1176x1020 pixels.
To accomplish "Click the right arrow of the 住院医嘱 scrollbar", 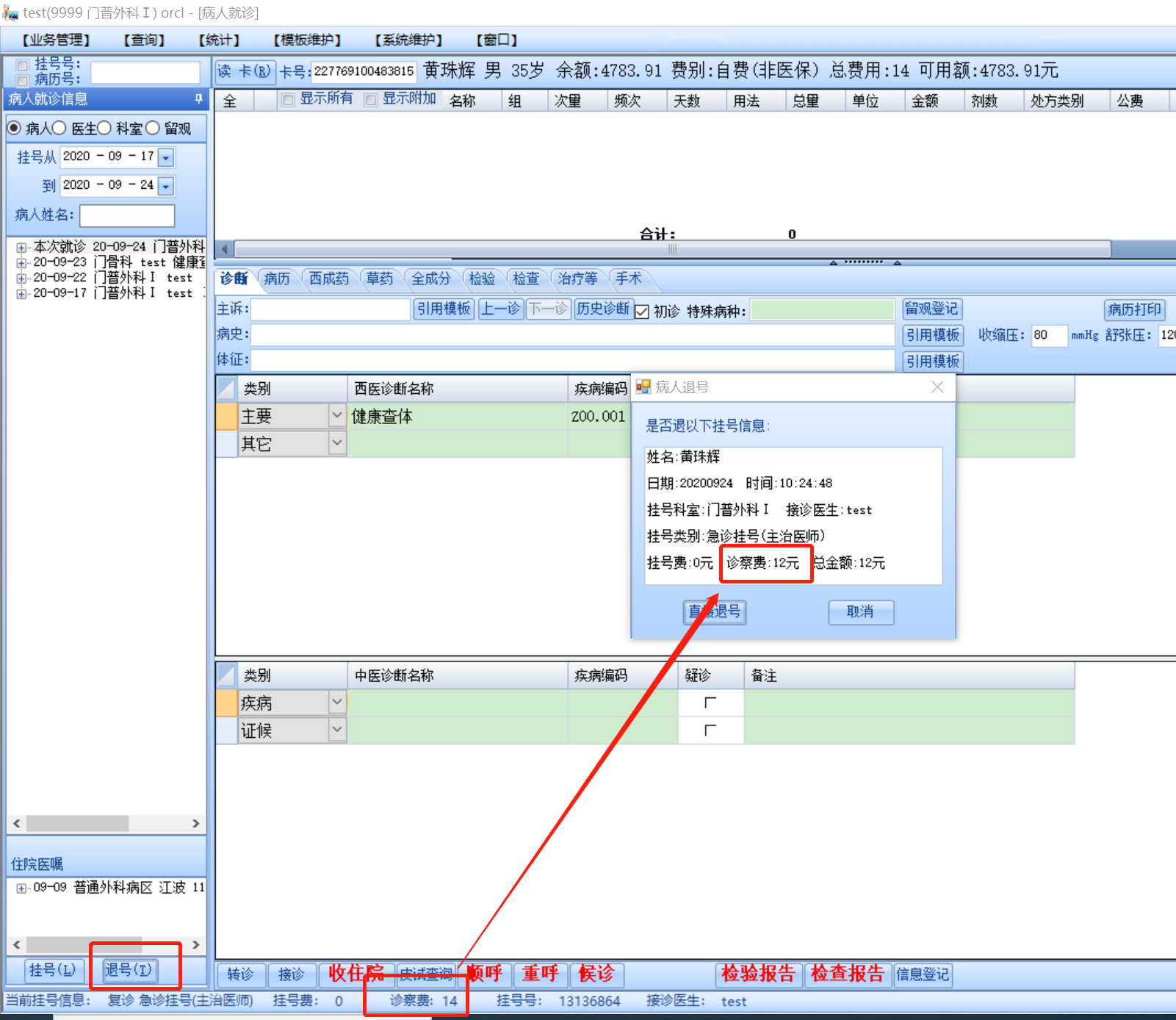I will click(195, 944).
